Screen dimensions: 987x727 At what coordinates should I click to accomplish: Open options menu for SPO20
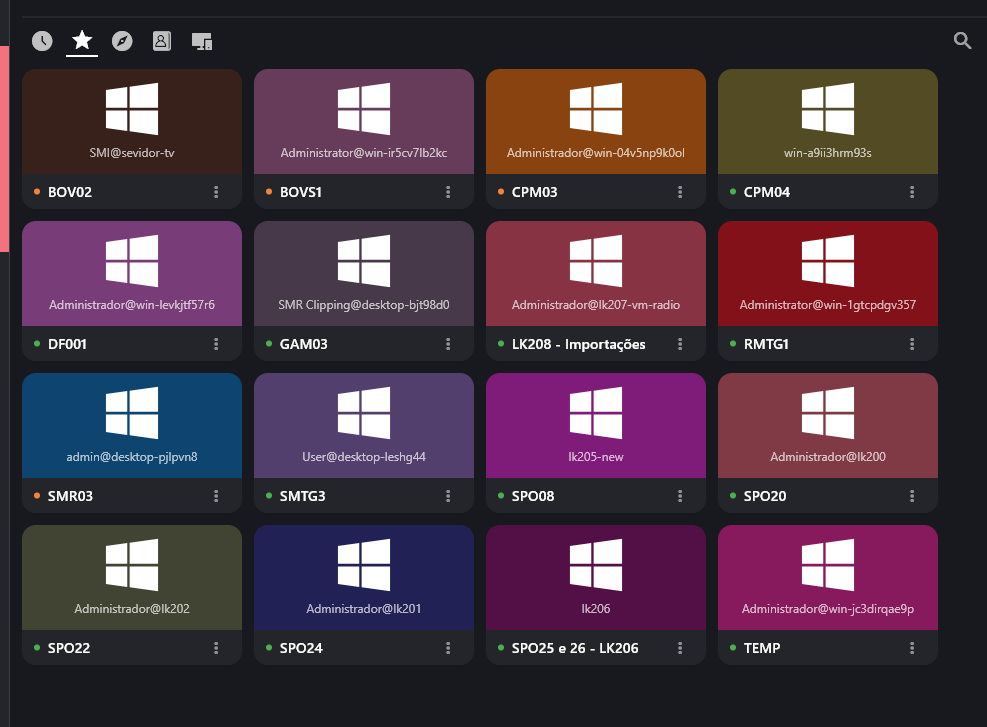pos(912,496)
